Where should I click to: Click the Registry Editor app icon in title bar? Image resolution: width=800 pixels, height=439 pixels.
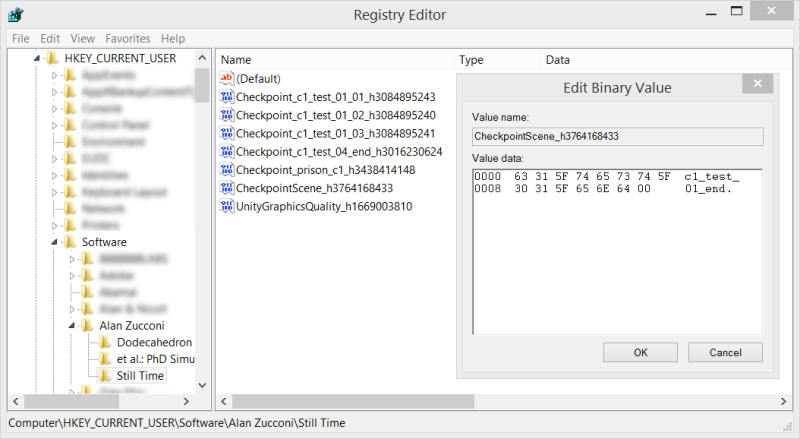pyautogui.click(x=17, y=15)
